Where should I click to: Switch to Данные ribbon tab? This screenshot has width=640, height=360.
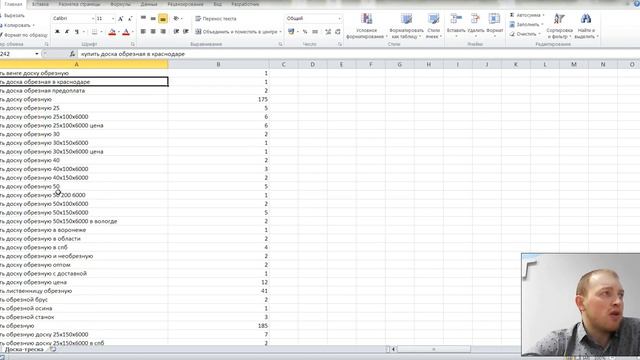(x=149, y=4)
